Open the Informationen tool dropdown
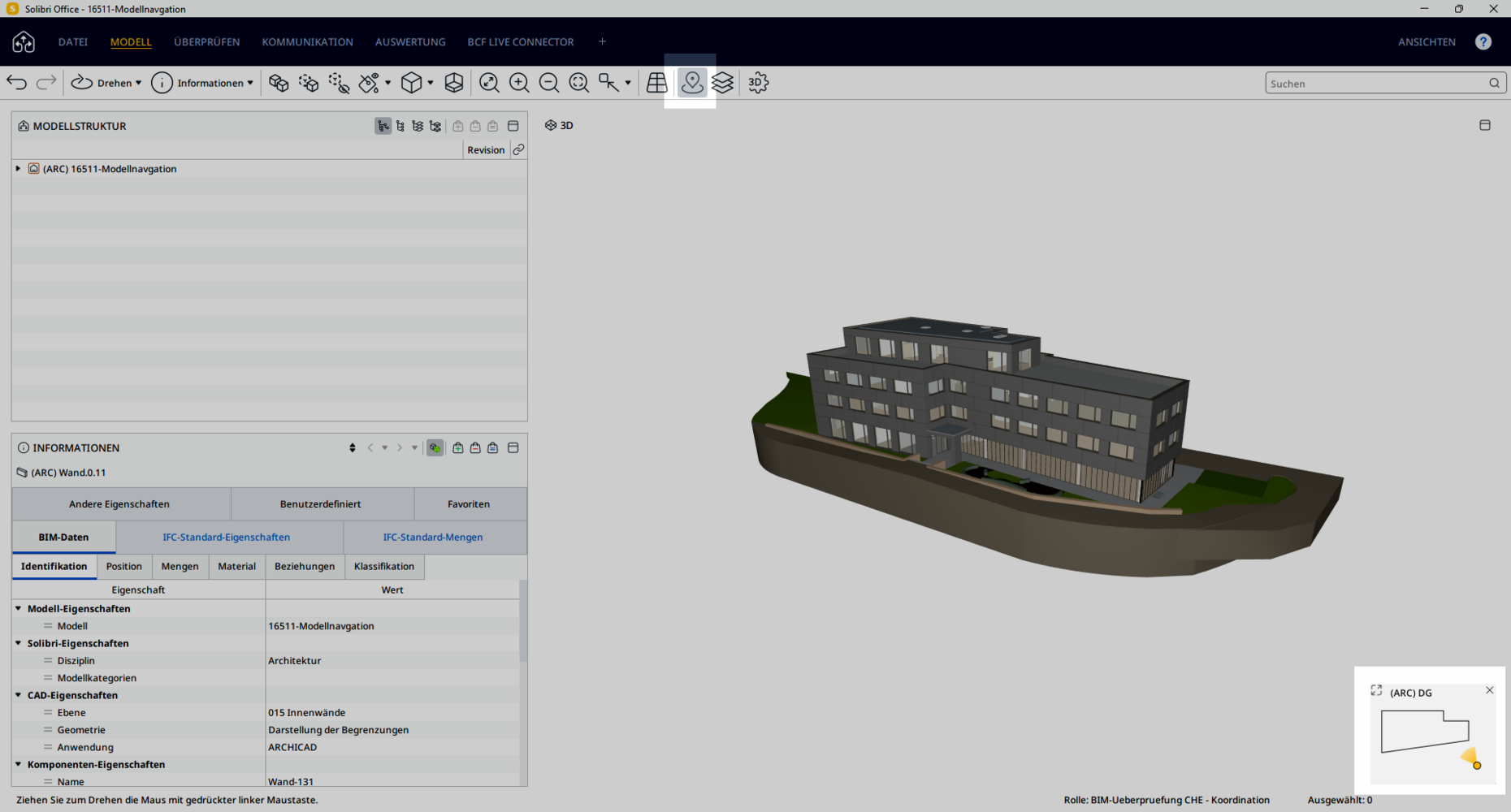The height and width of the screenshot is (812, 1511). (x=203, y=83)
